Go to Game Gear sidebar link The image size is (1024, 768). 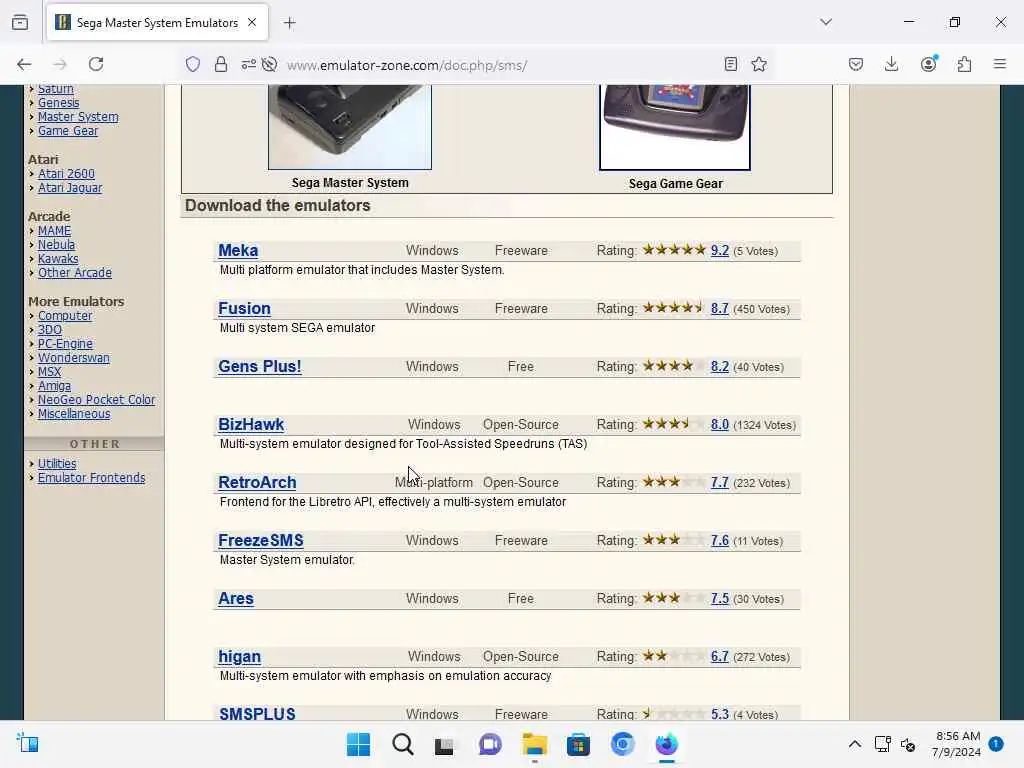click(x=68, y=131)
